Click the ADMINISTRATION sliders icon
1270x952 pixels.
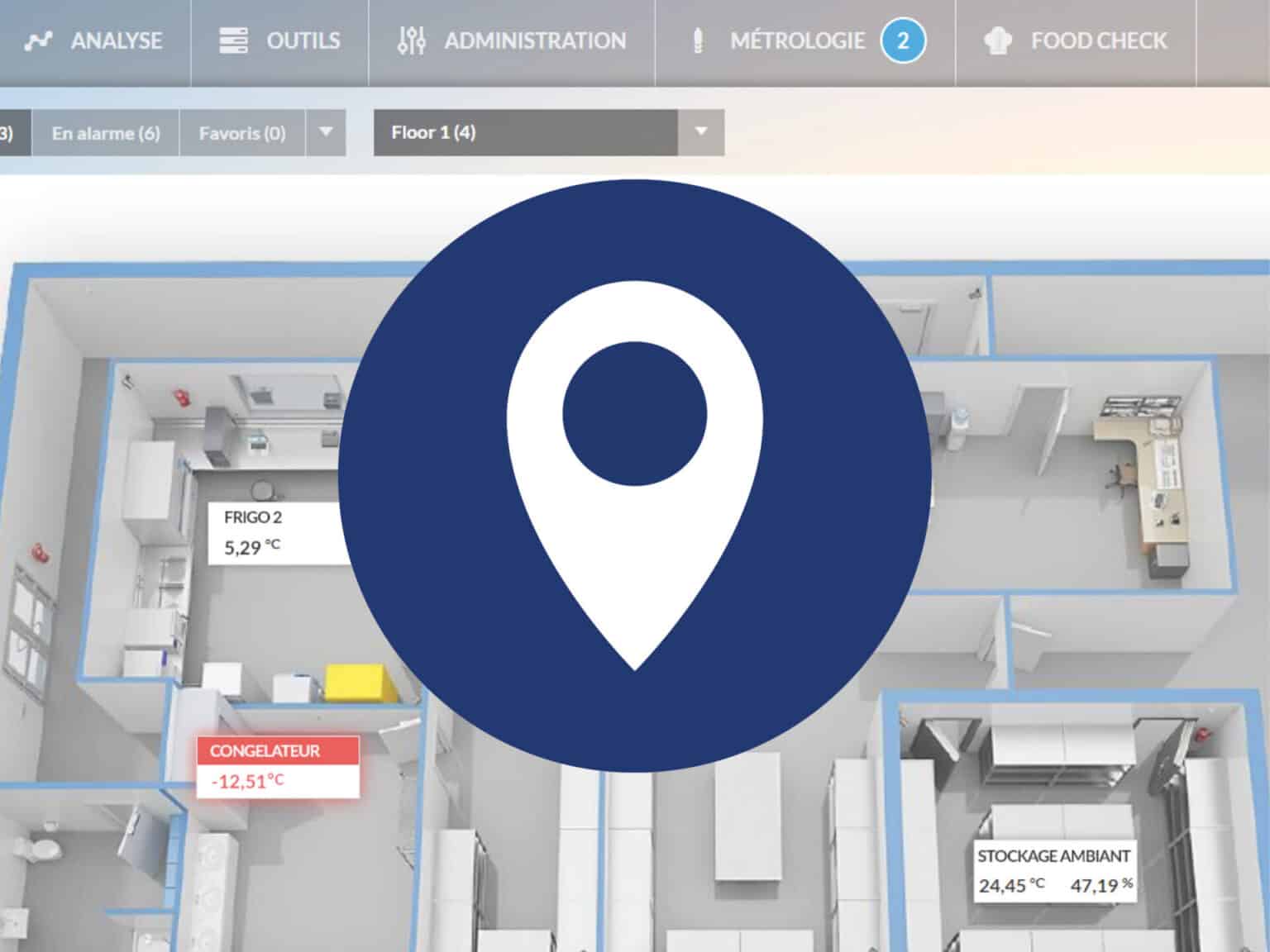(x=412, y=40)
